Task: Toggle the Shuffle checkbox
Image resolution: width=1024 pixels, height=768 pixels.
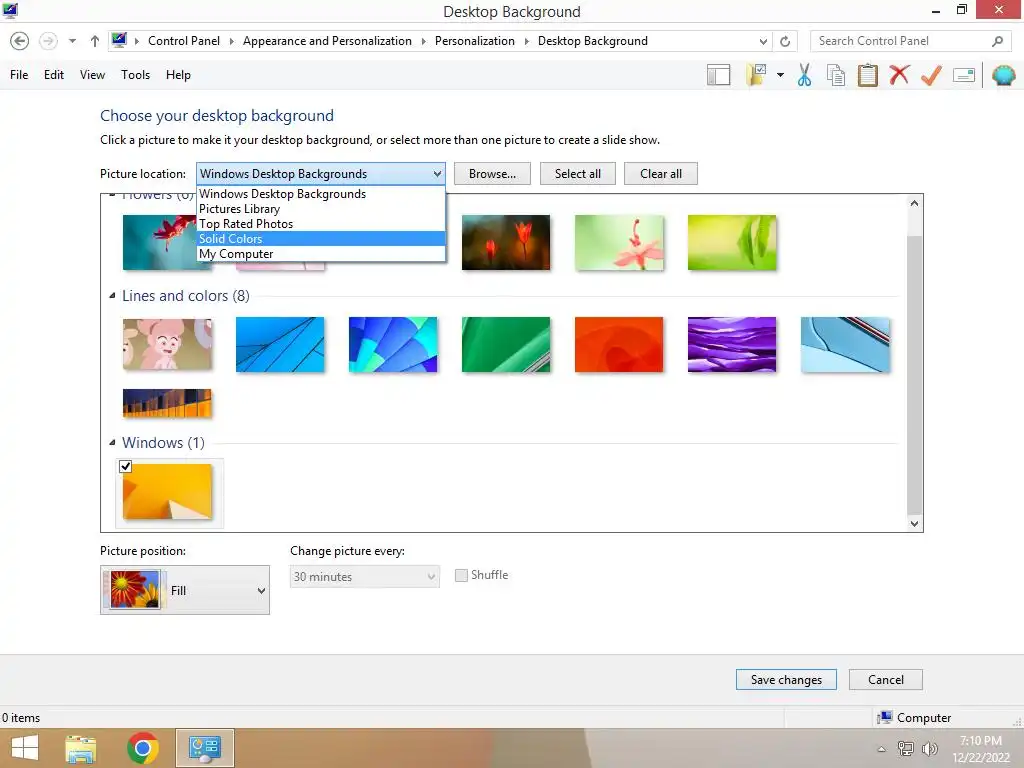Action: point(461,575)
